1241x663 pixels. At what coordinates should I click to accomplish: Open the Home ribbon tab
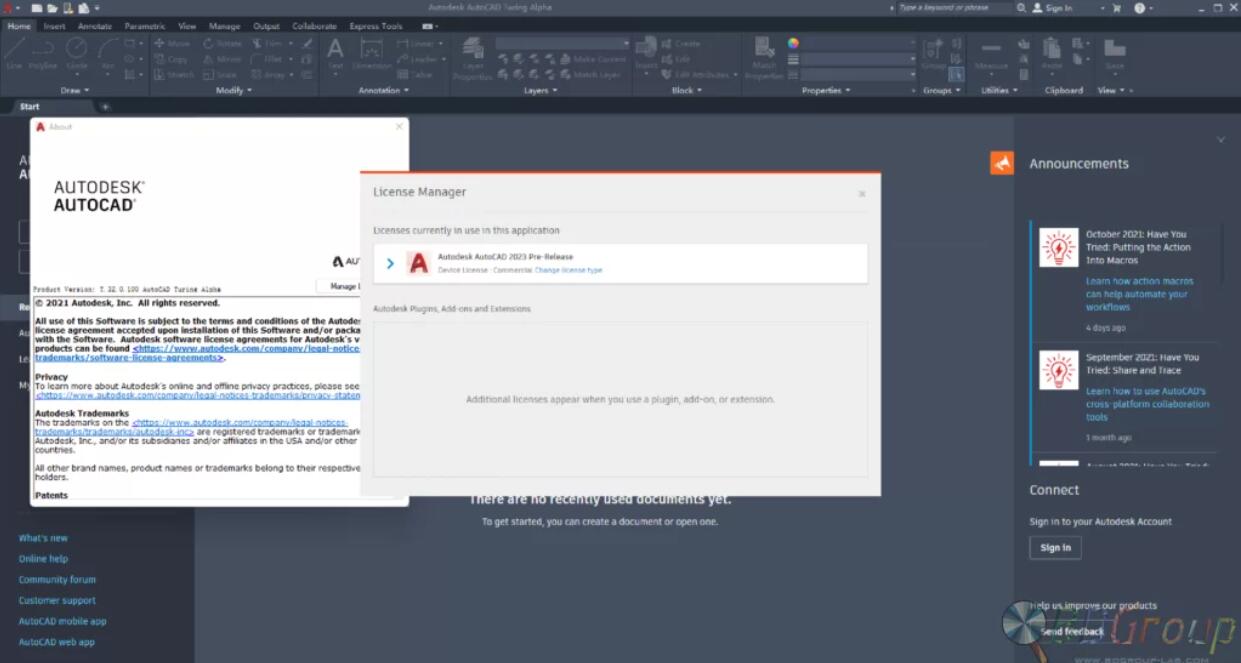[x=19, y=26]
